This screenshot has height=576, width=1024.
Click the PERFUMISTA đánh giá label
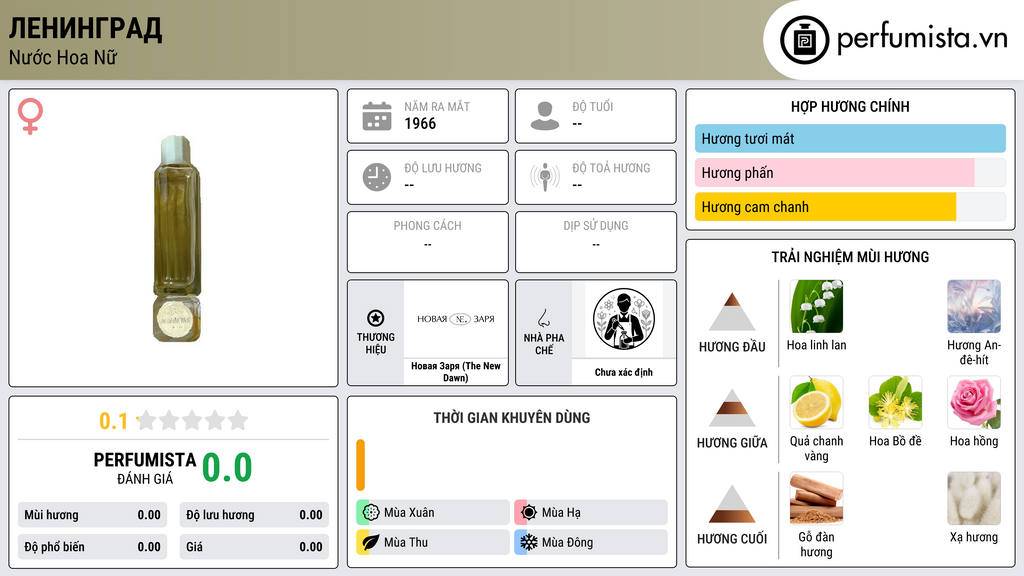tap(144, 468)
